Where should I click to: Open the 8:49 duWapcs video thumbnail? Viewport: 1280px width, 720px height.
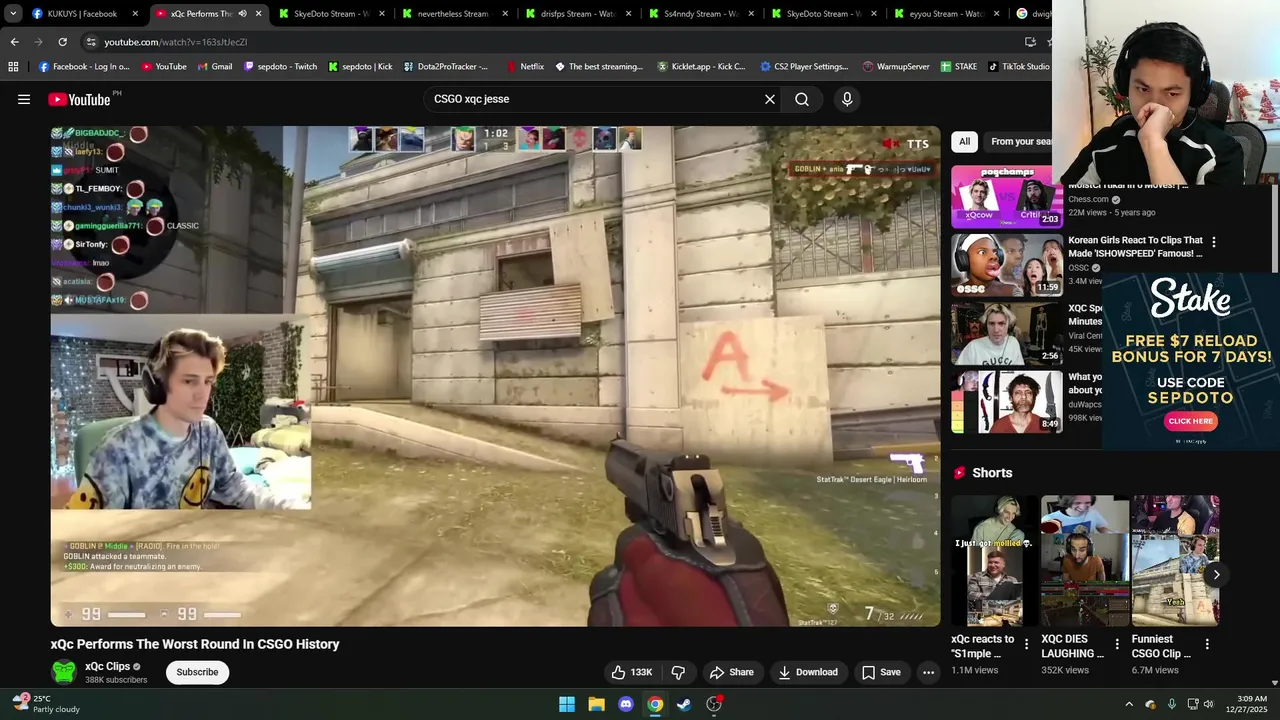point(1006,402)
